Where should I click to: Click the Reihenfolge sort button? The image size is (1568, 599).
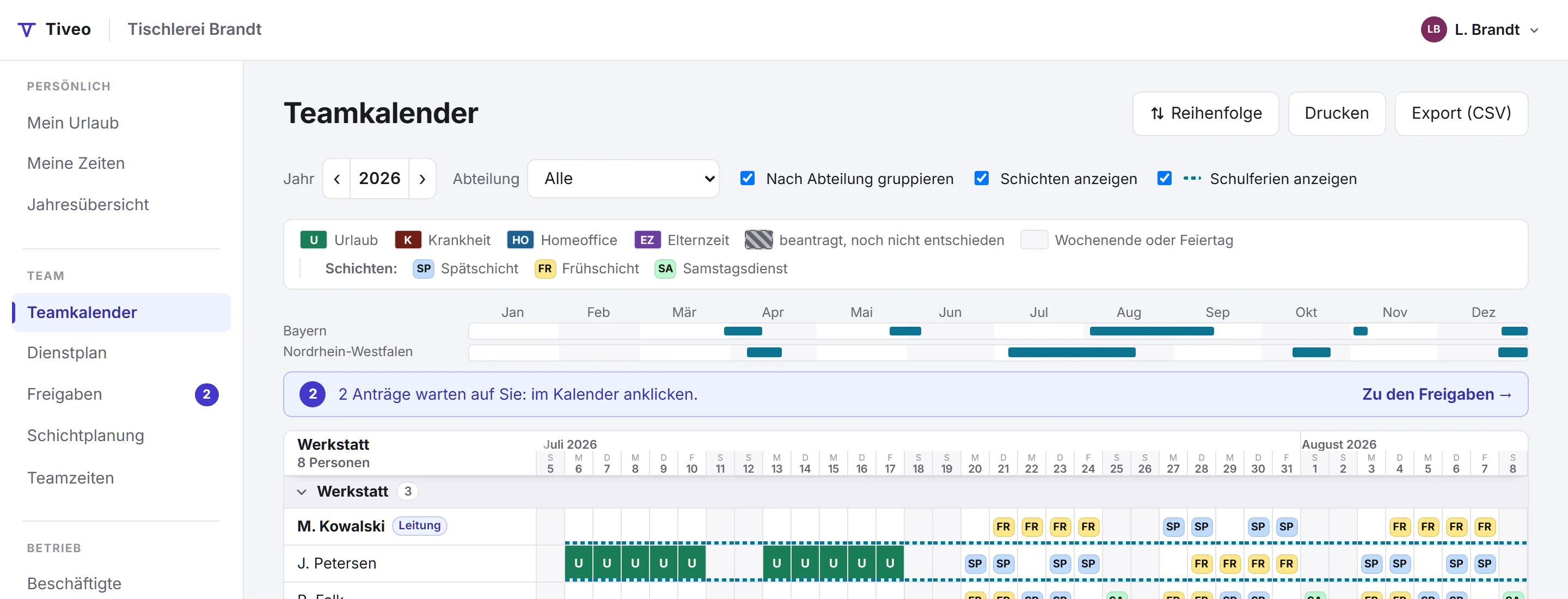point(1205,114)
